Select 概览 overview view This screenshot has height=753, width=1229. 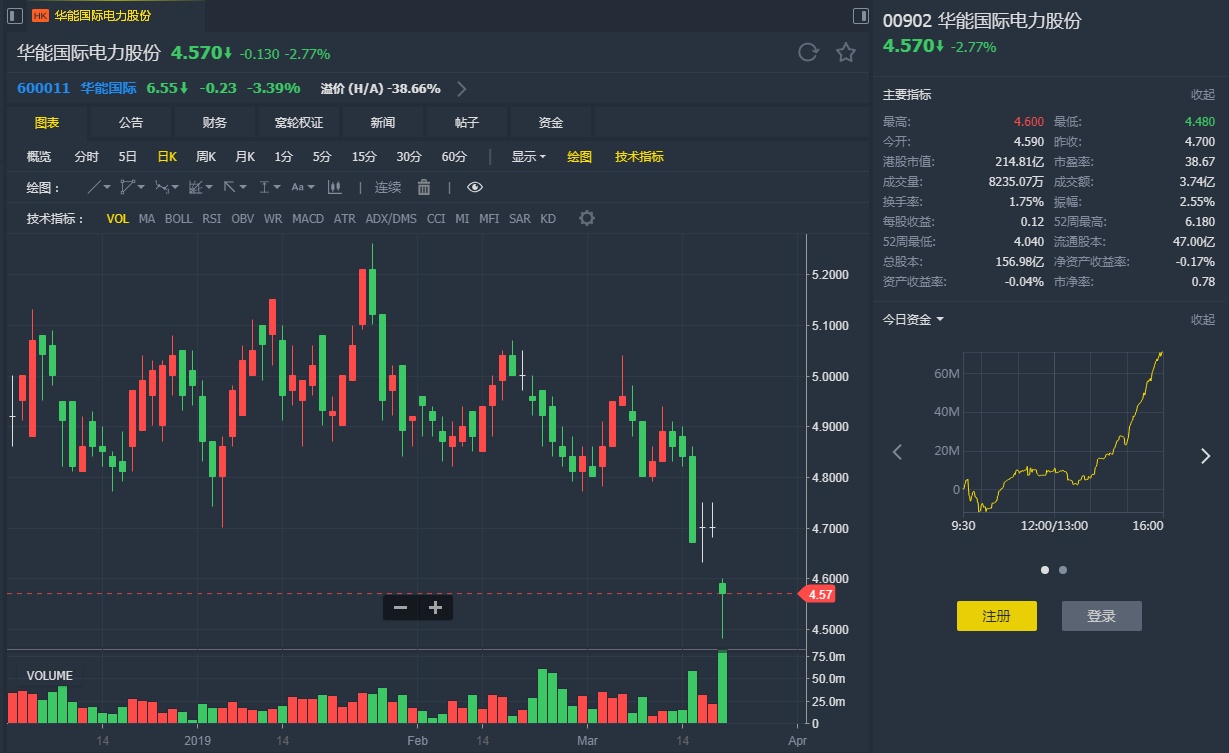[39, 157]
